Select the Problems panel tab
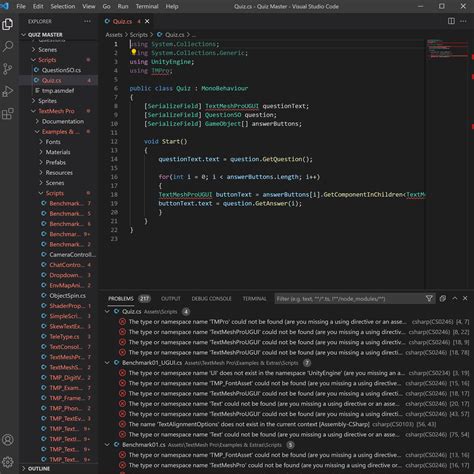474x474 pixels. pyautogui.click(x=129, y=299)
